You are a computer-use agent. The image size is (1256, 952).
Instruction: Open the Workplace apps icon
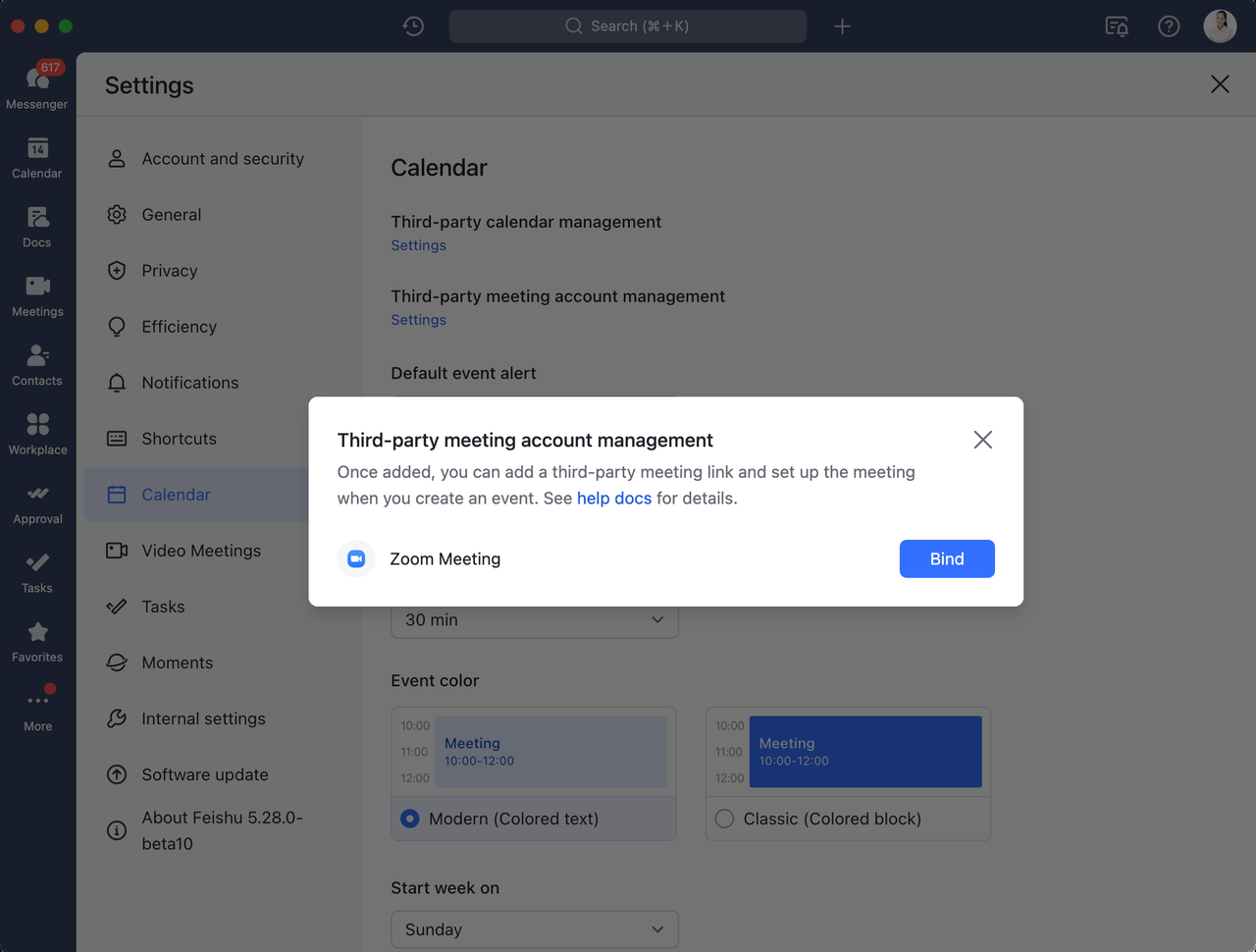(x=37, y=434)
